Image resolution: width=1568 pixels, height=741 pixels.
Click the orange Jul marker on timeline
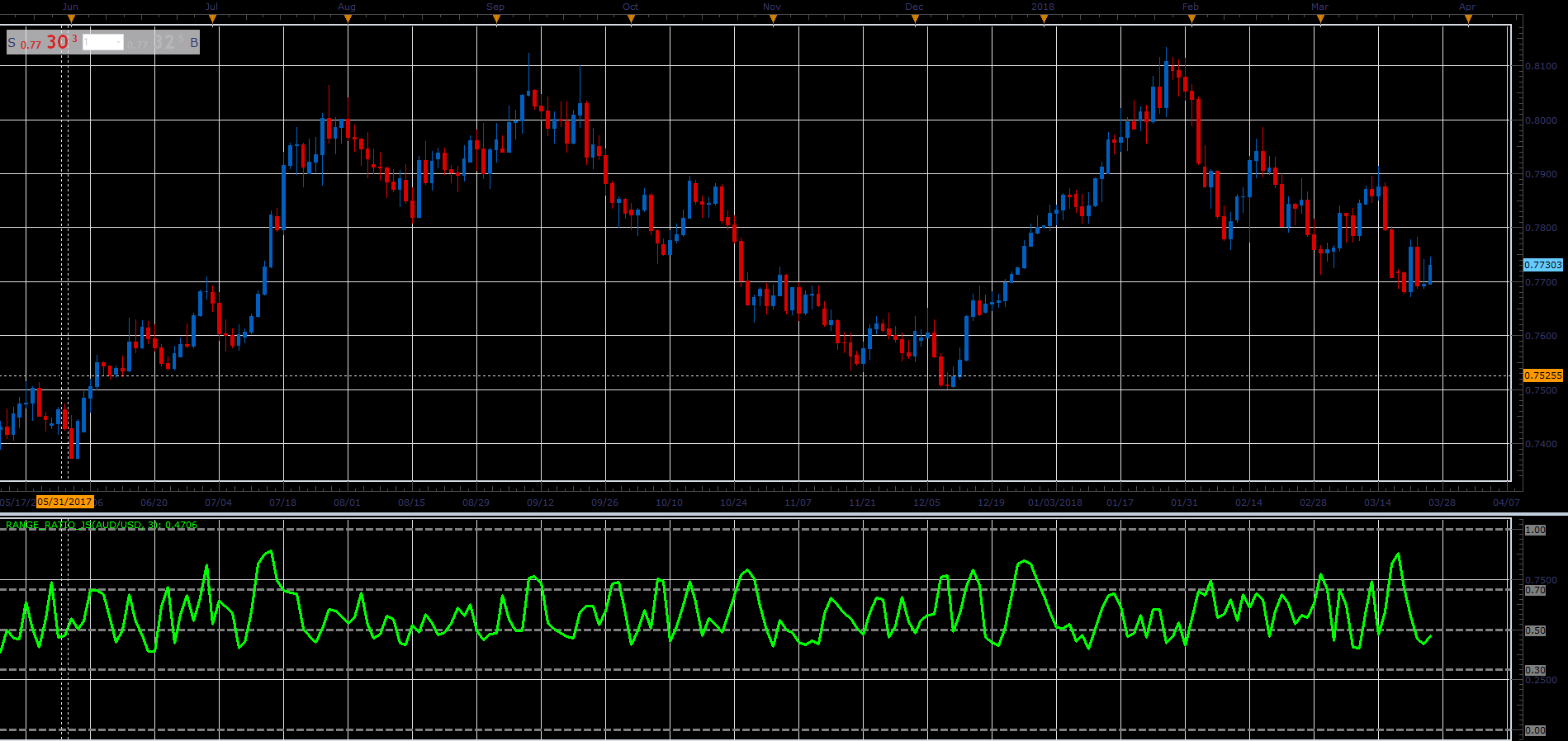pyautogui.click(x=212, y=18)
